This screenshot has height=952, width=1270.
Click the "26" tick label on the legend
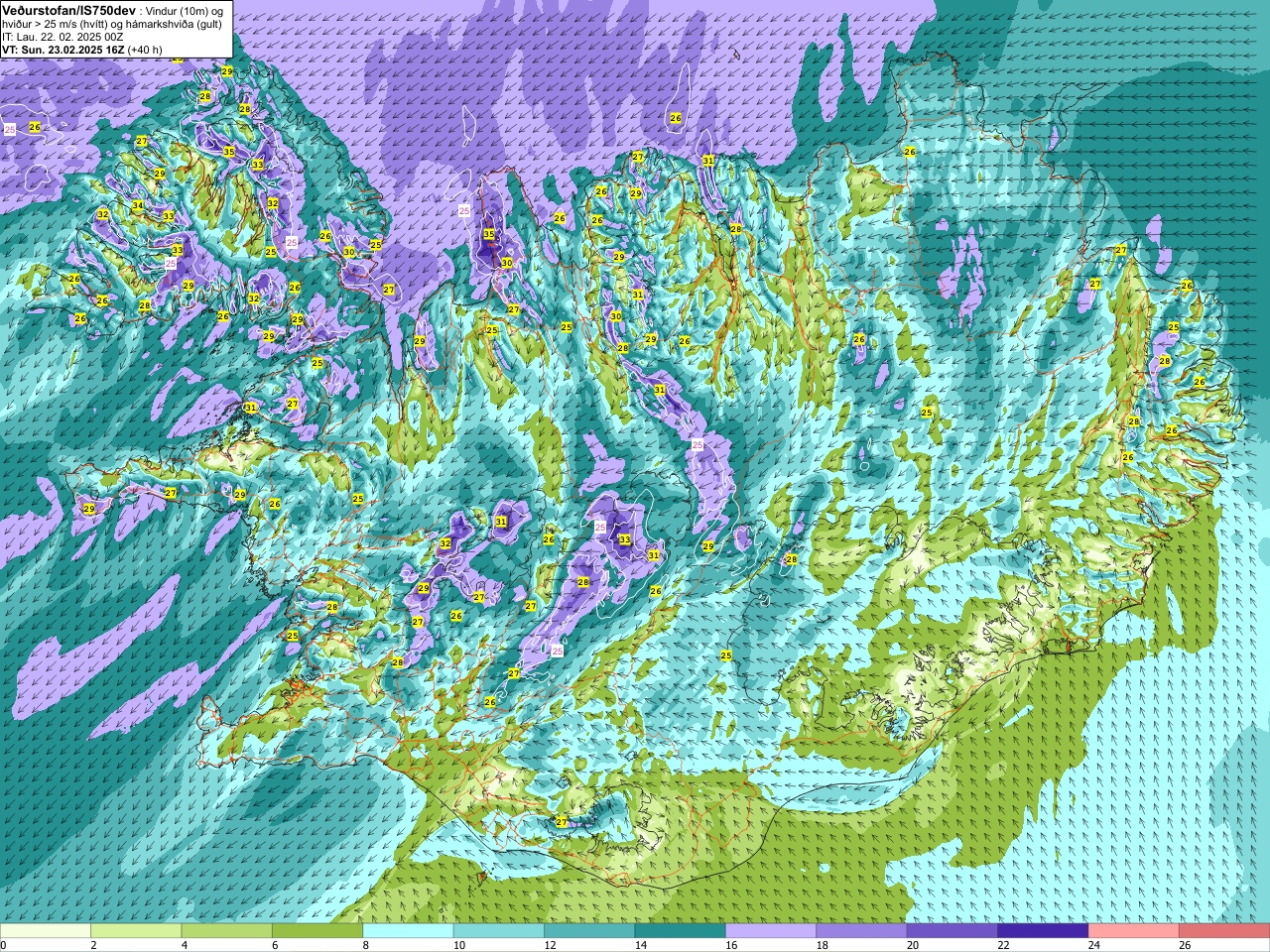1185,945
